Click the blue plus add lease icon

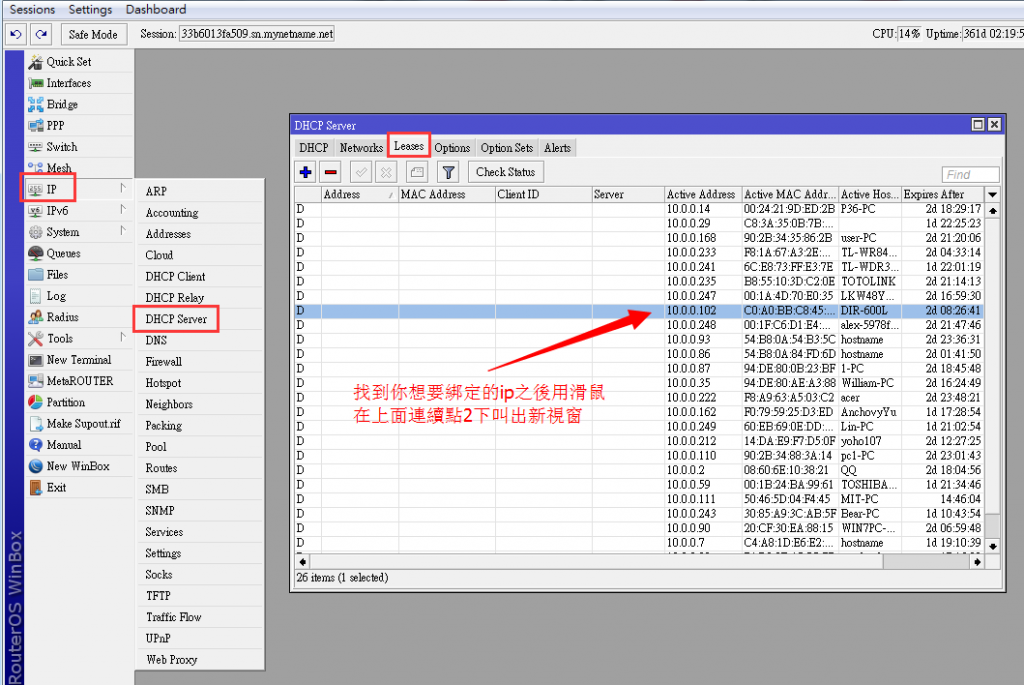[x=306, y=172]
